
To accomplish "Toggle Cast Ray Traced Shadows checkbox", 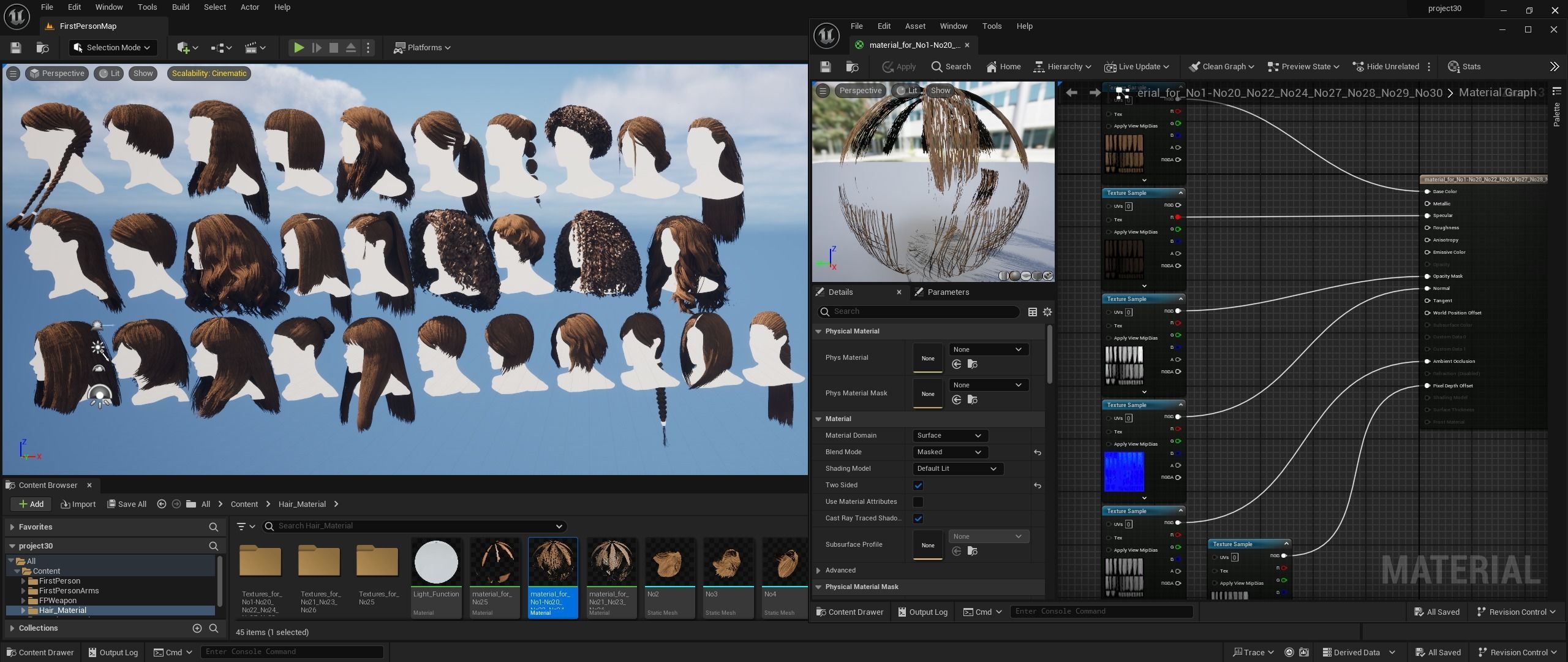I will tap(918, 519).
